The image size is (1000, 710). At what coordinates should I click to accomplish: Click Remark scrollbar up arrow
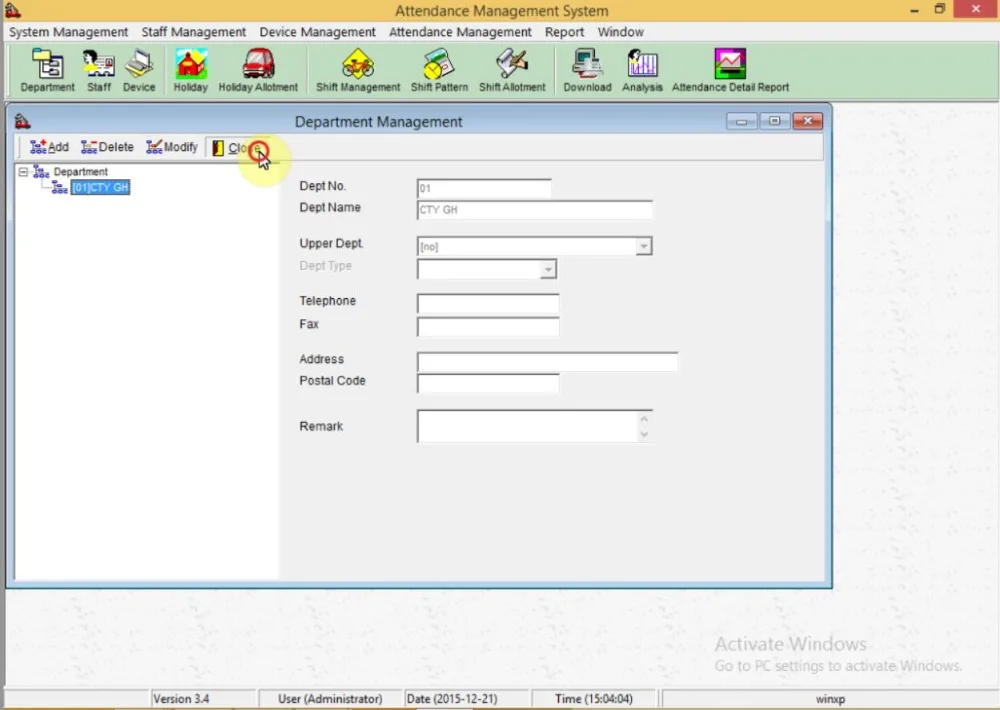pyautogui.click(x=644, y=419)
